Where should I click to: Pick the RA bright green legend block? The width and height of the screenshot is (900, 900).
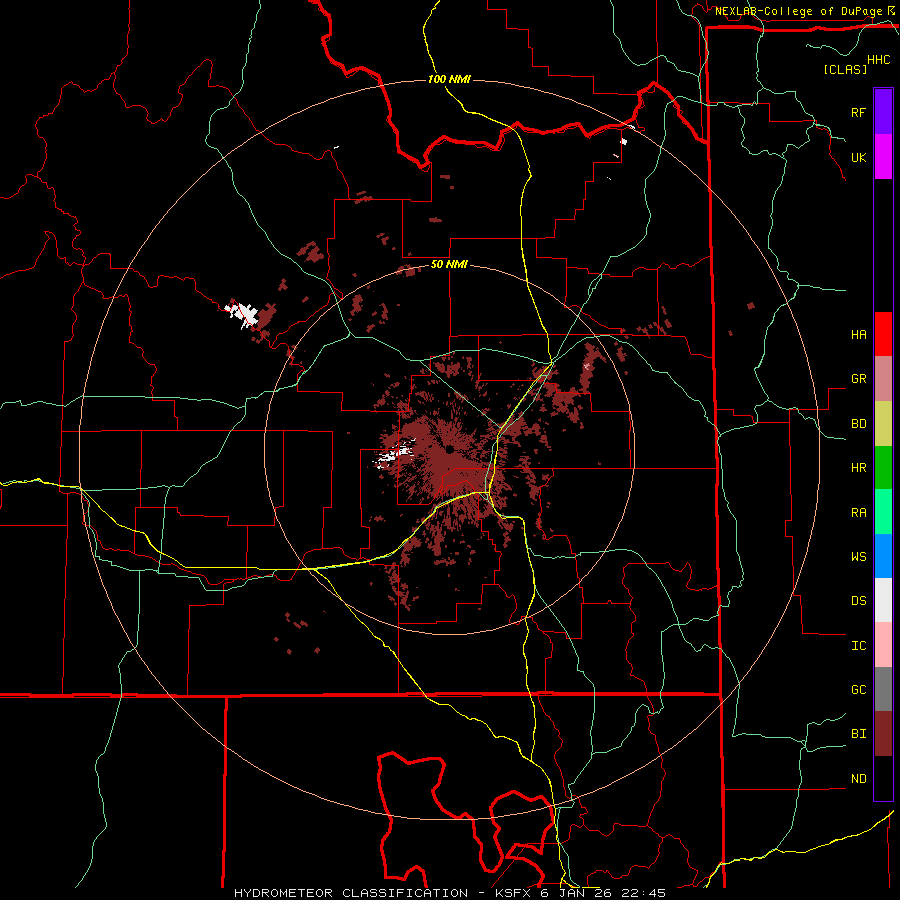883,512
